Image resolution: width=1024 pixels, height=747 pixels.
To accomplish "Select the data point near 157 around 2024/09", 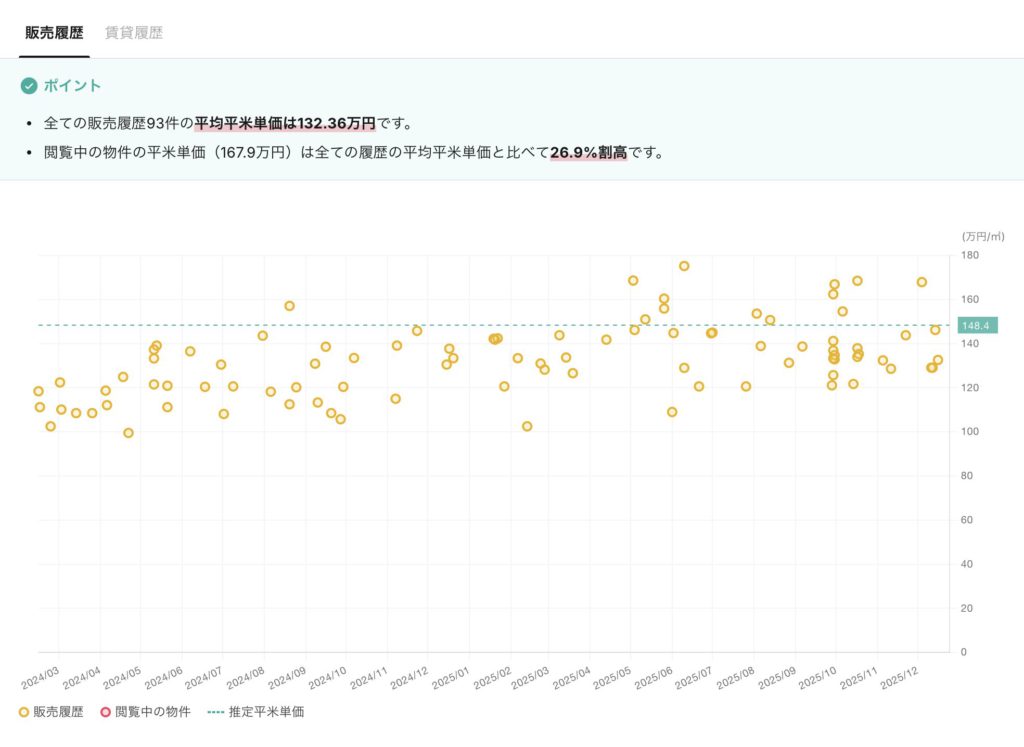I will [289, 306].
